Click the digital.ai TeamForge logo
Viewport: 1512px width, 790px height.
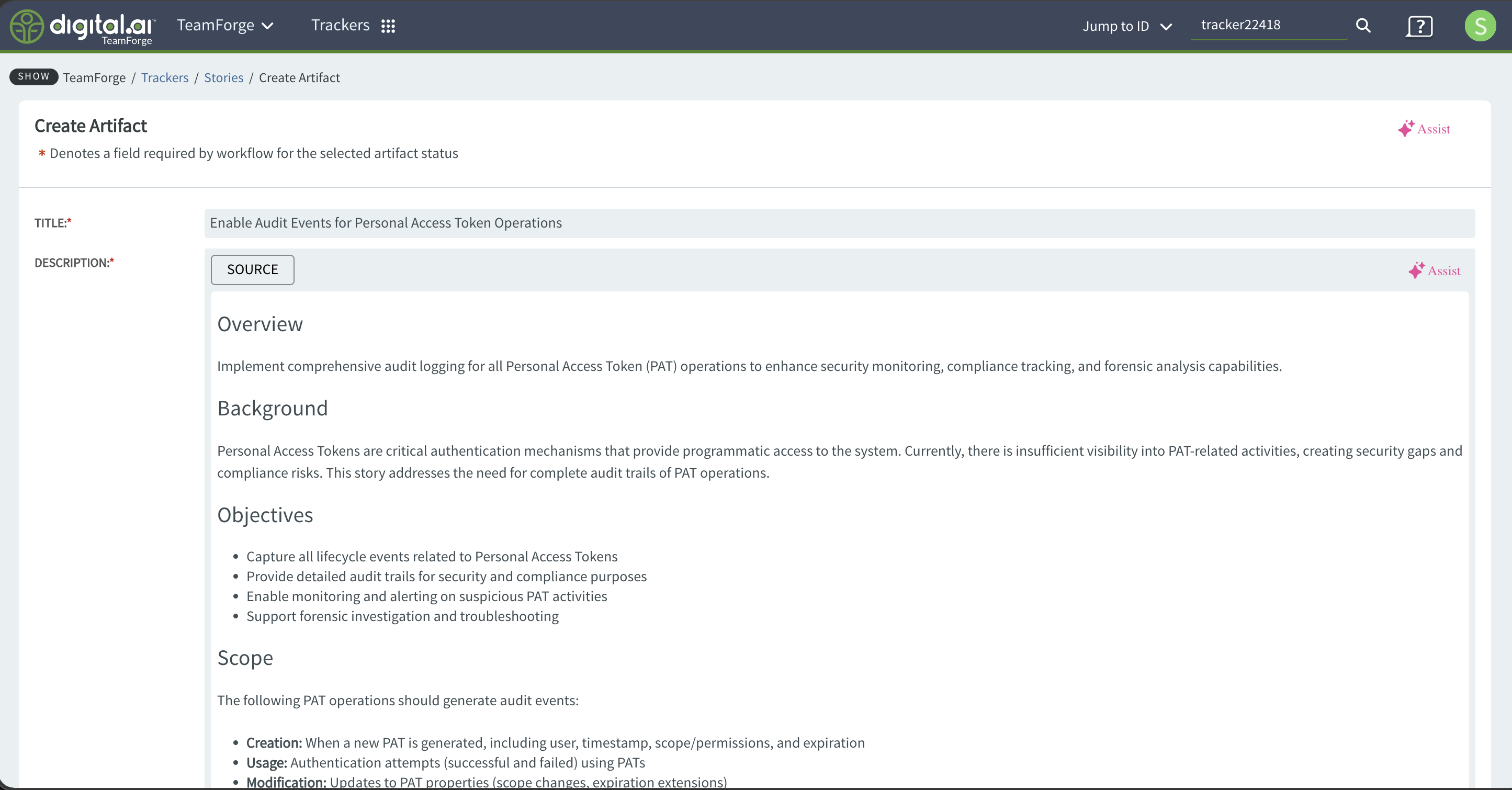pos(83,27)
